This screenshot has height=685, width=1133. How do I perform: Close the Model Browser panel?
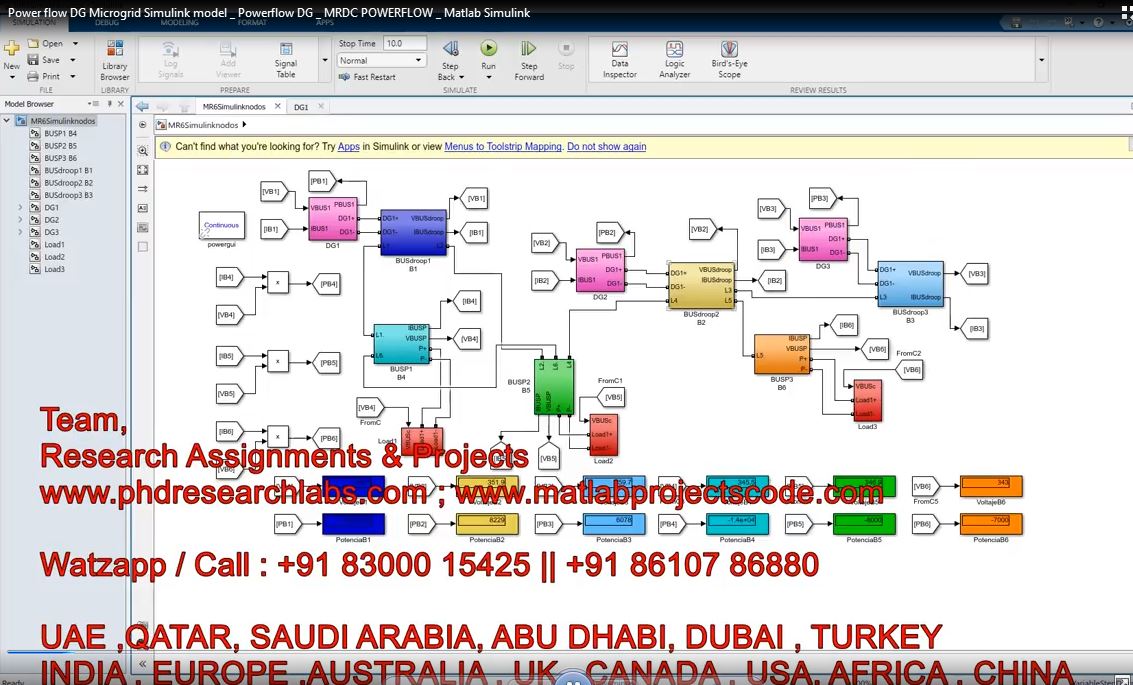pos(121,103)
